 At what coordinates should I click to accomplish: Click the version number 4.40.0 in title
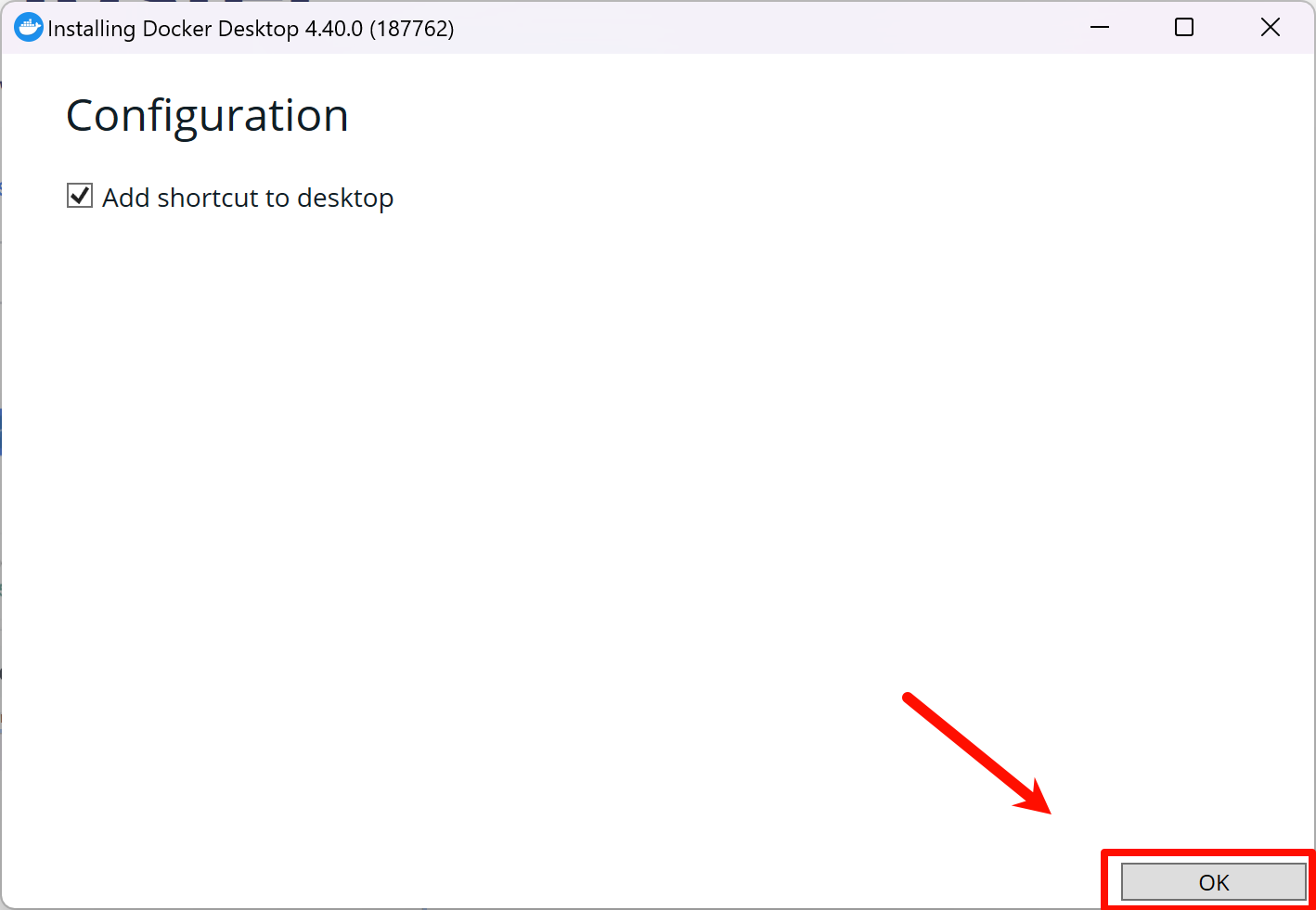pos(334,29)
